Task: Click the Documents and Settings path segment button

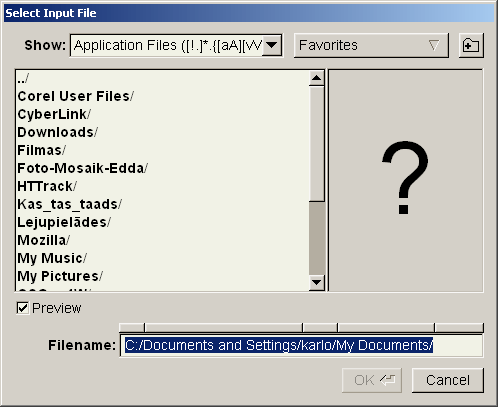Action: 224,327
